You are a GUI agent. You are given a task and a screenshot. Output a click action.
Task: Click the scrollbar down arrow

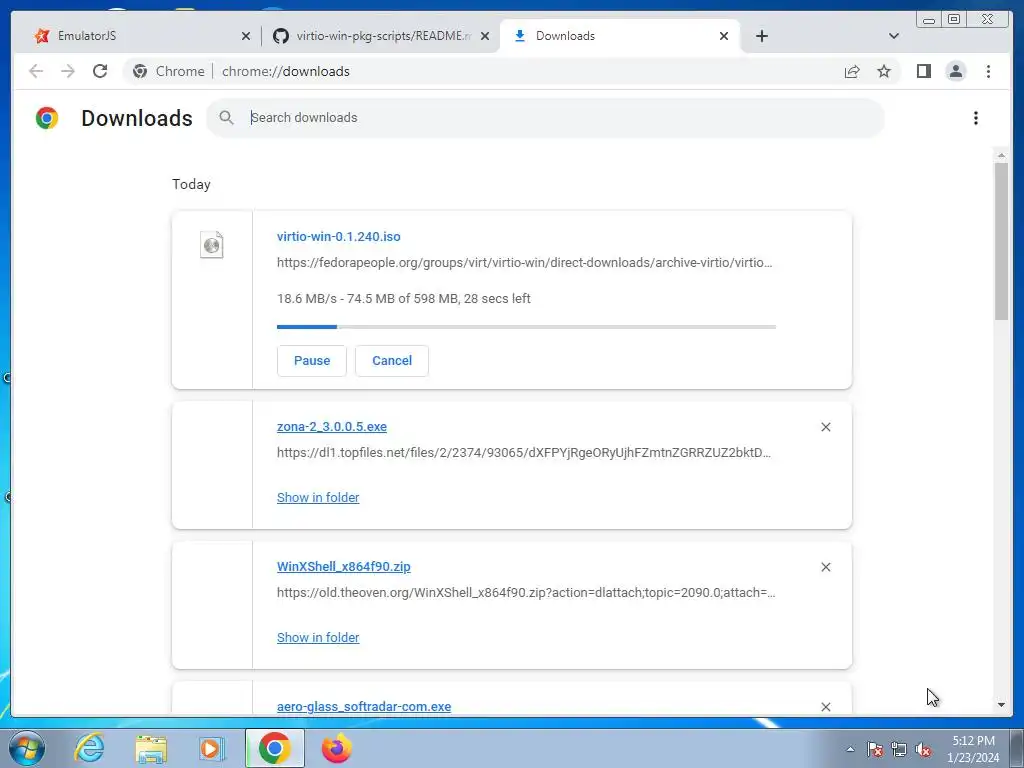1001,705
